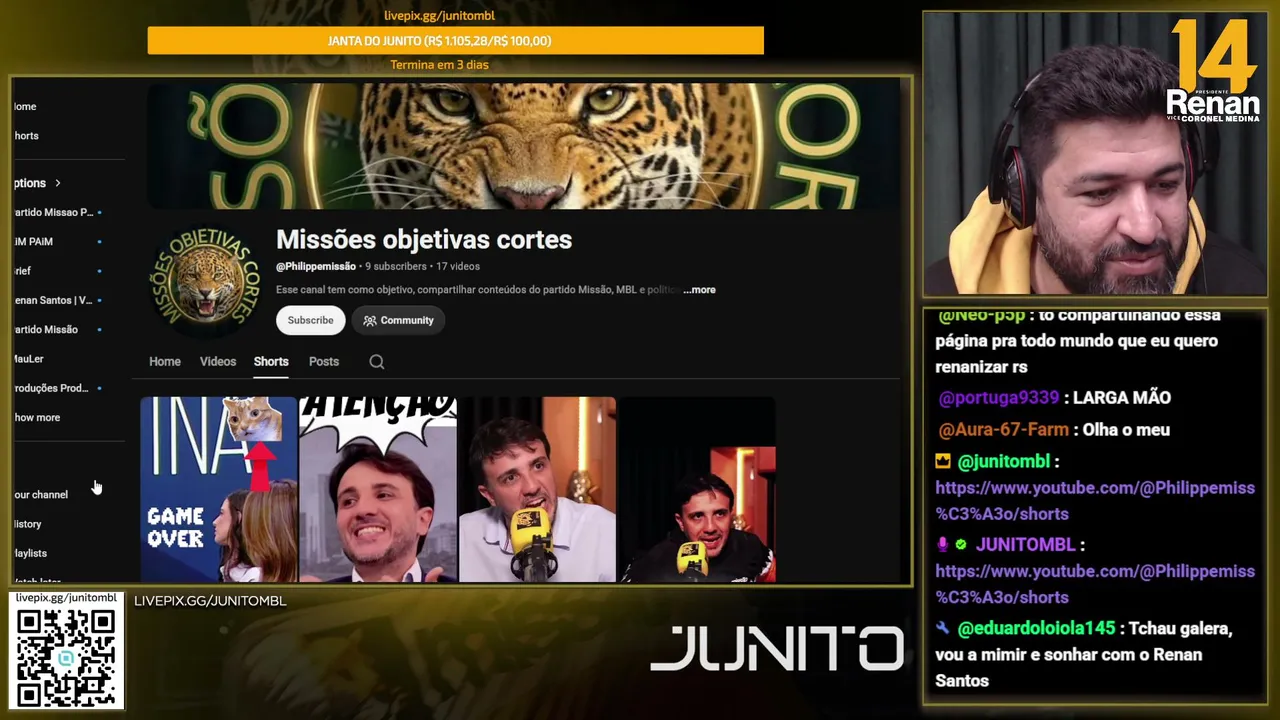The width and height of the screenshot is (1280, 720).
Task: Open the Renan Santos subscription
Action: pos(53,300)
